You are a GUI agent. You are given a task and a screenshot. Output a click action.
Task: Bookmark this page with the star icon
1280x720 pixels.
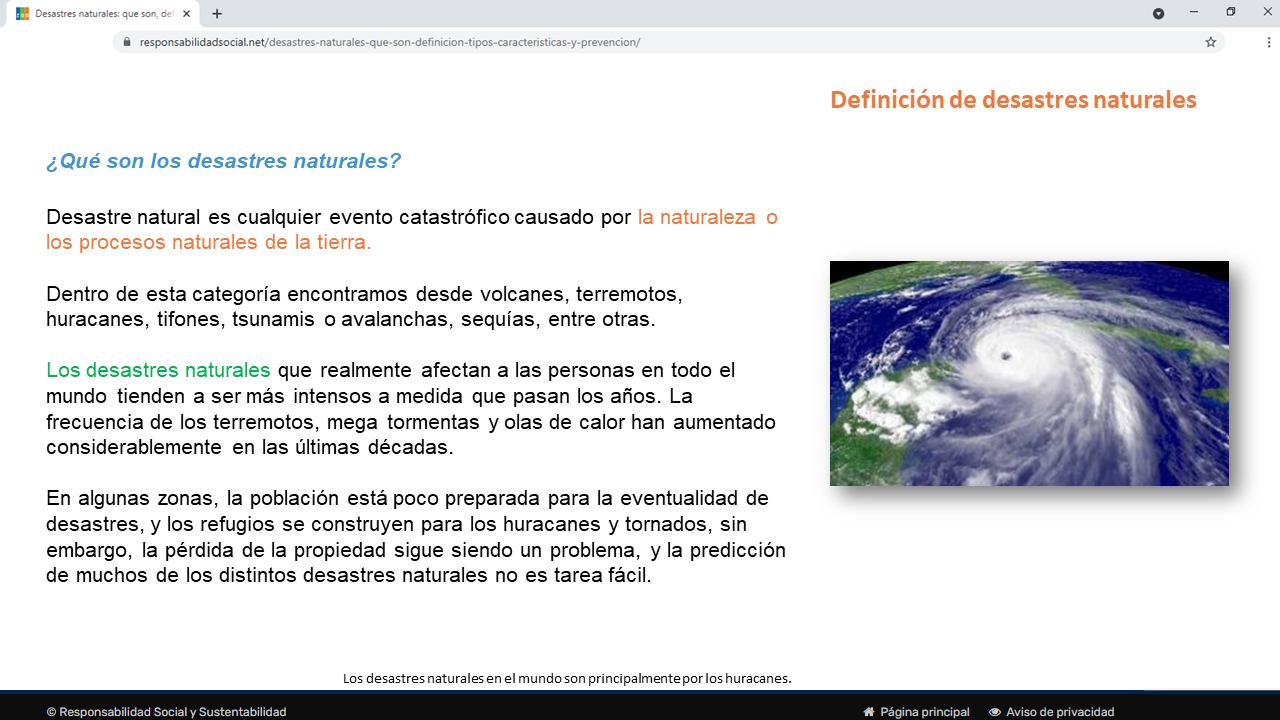[1210, 42]
